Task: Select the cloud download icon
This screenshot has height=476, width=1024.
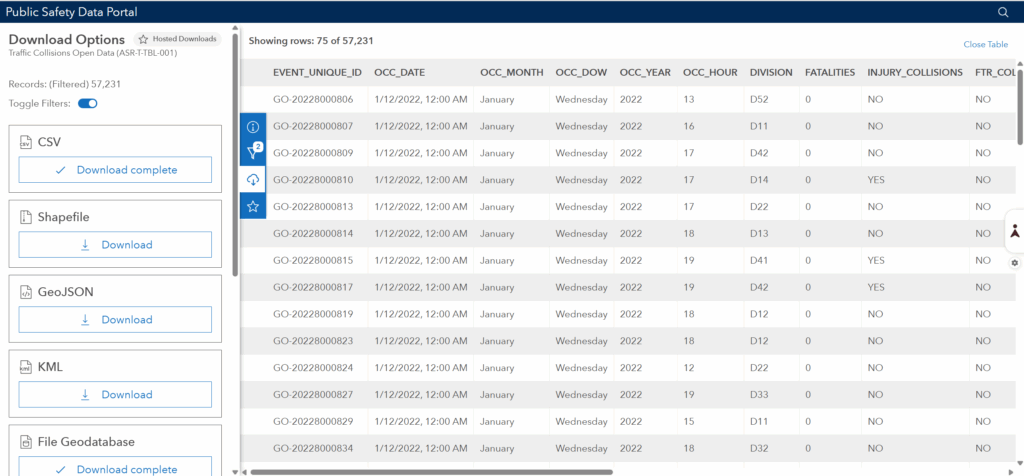Action: click(253, 179)
